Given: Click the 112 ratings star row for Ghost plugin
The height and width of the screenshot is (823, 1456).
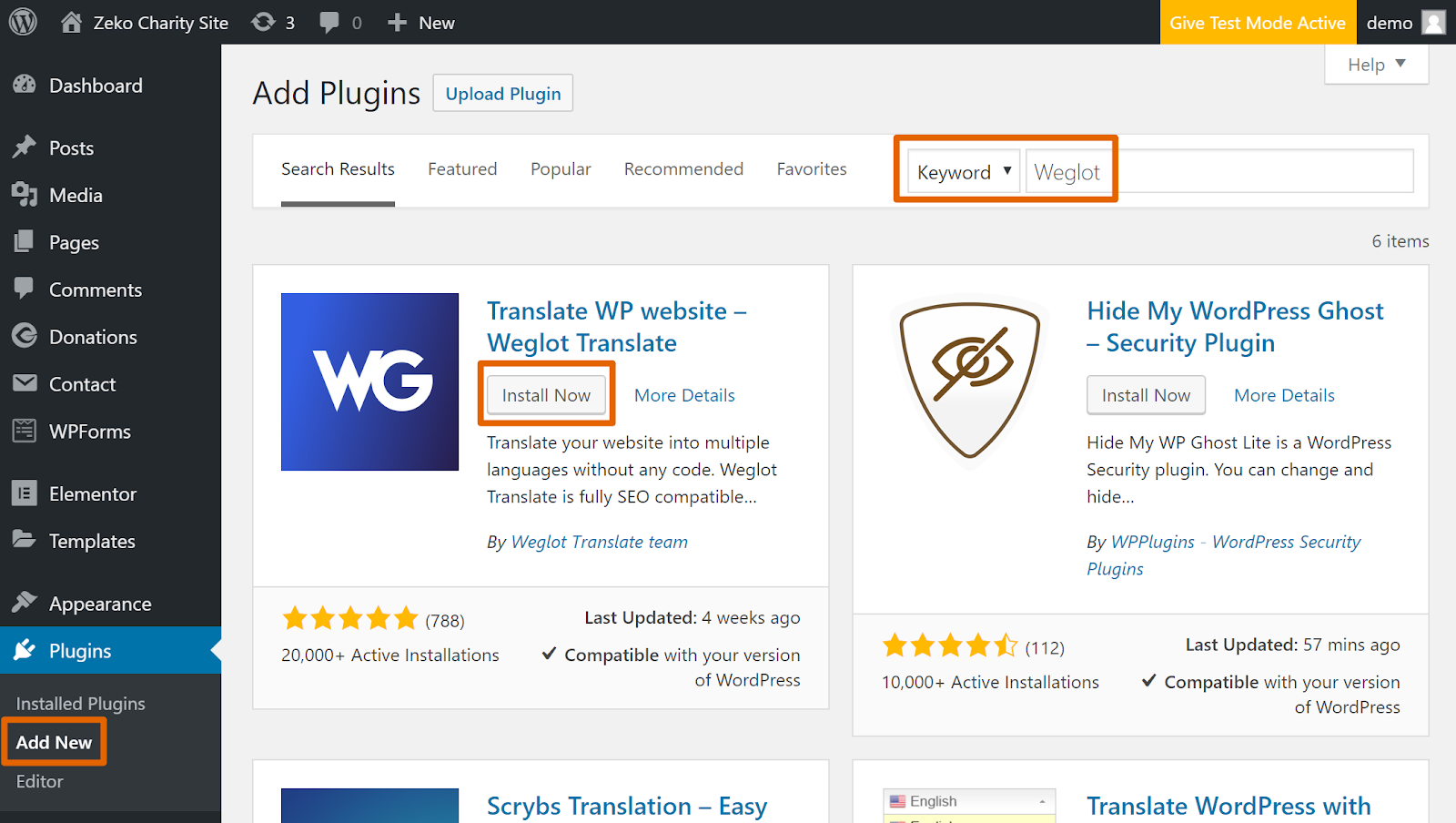Looking at the screenshot, I should pyautogui.click(x=950, y=646).
